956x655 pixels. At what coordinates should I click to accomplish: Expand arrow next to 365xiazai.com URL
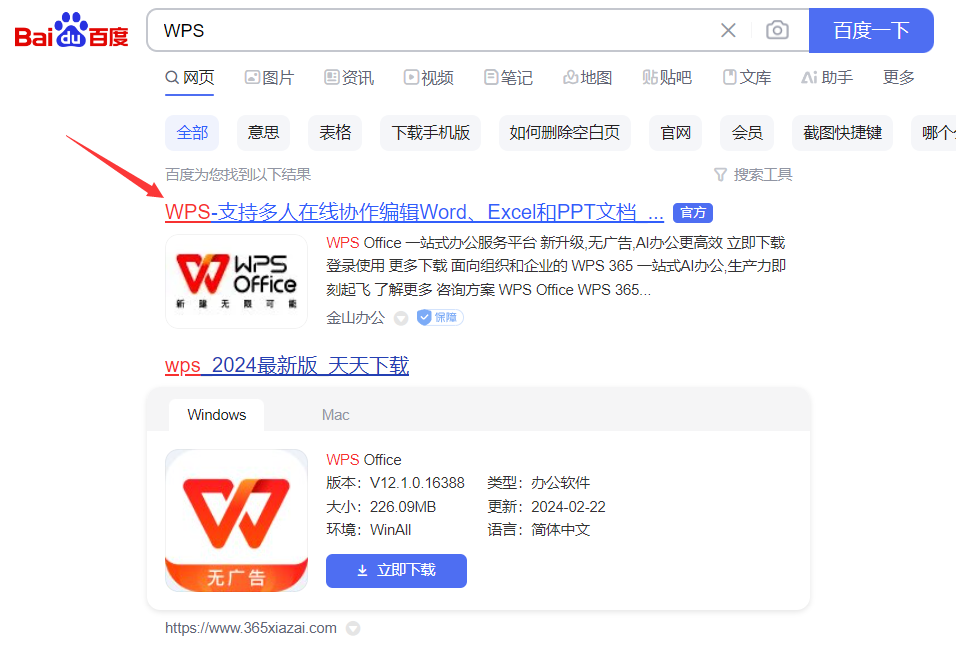tap(353, 629)
